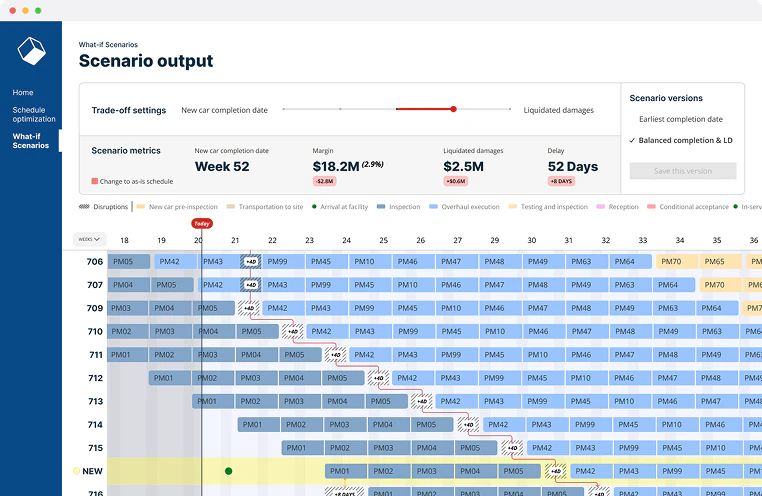
Task: Select the NEW car row label
Action: [x=92, y=471]
